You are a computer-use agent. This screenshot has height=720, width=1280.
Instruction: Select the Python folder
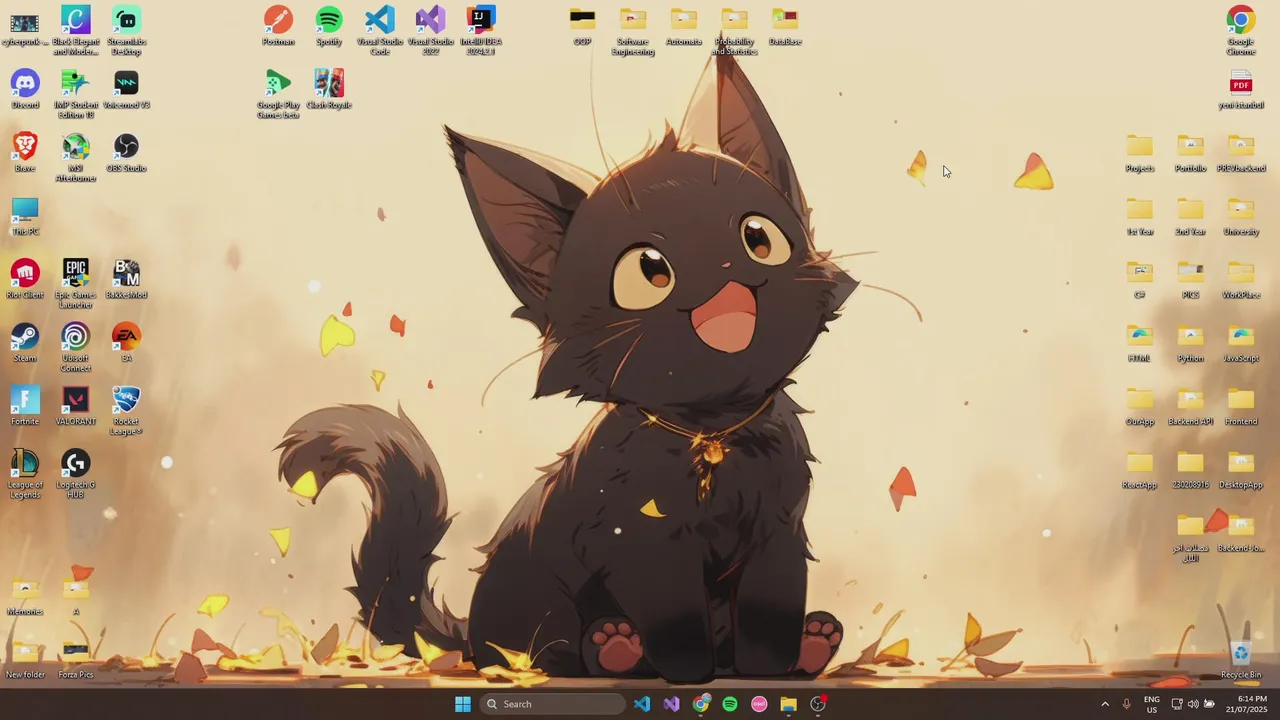pos(1190,343)
